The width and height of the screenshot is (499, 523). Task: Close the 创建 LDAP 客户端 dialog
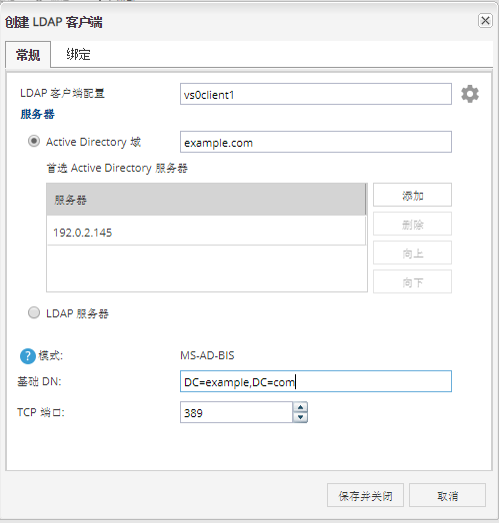point(485,21)
